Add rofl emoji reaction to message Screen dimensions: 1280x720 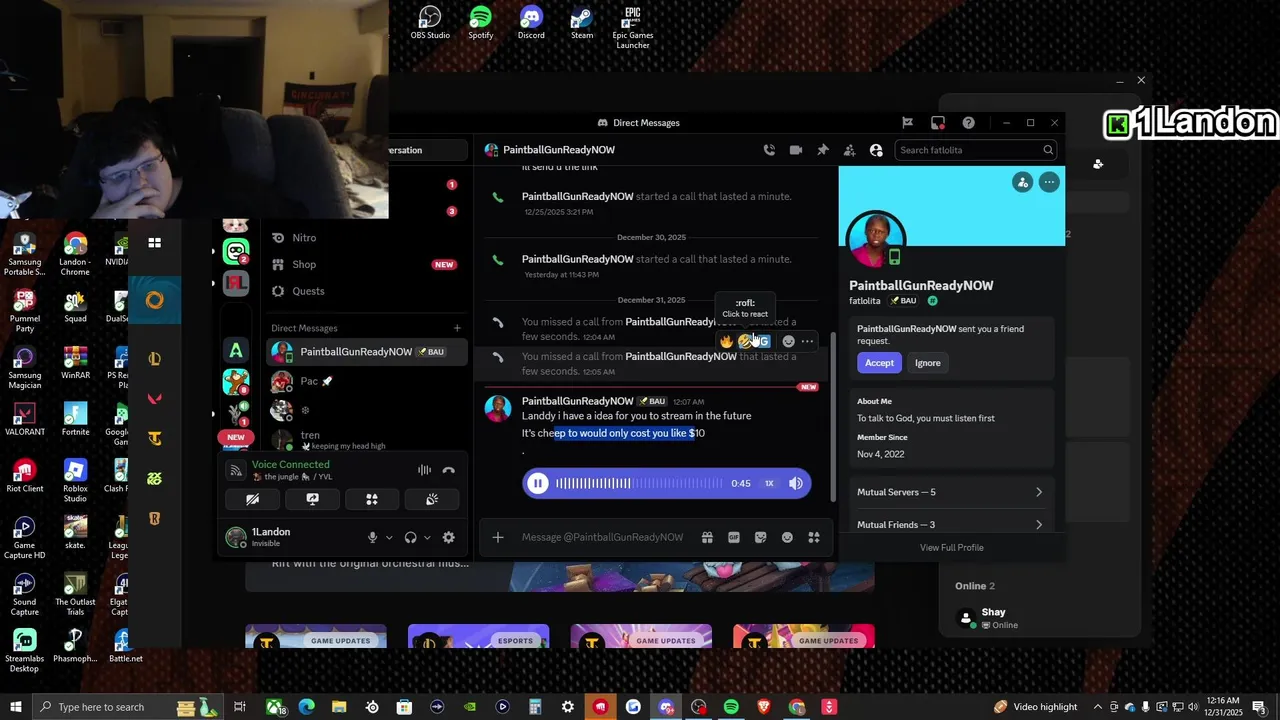tap(744, 341)
